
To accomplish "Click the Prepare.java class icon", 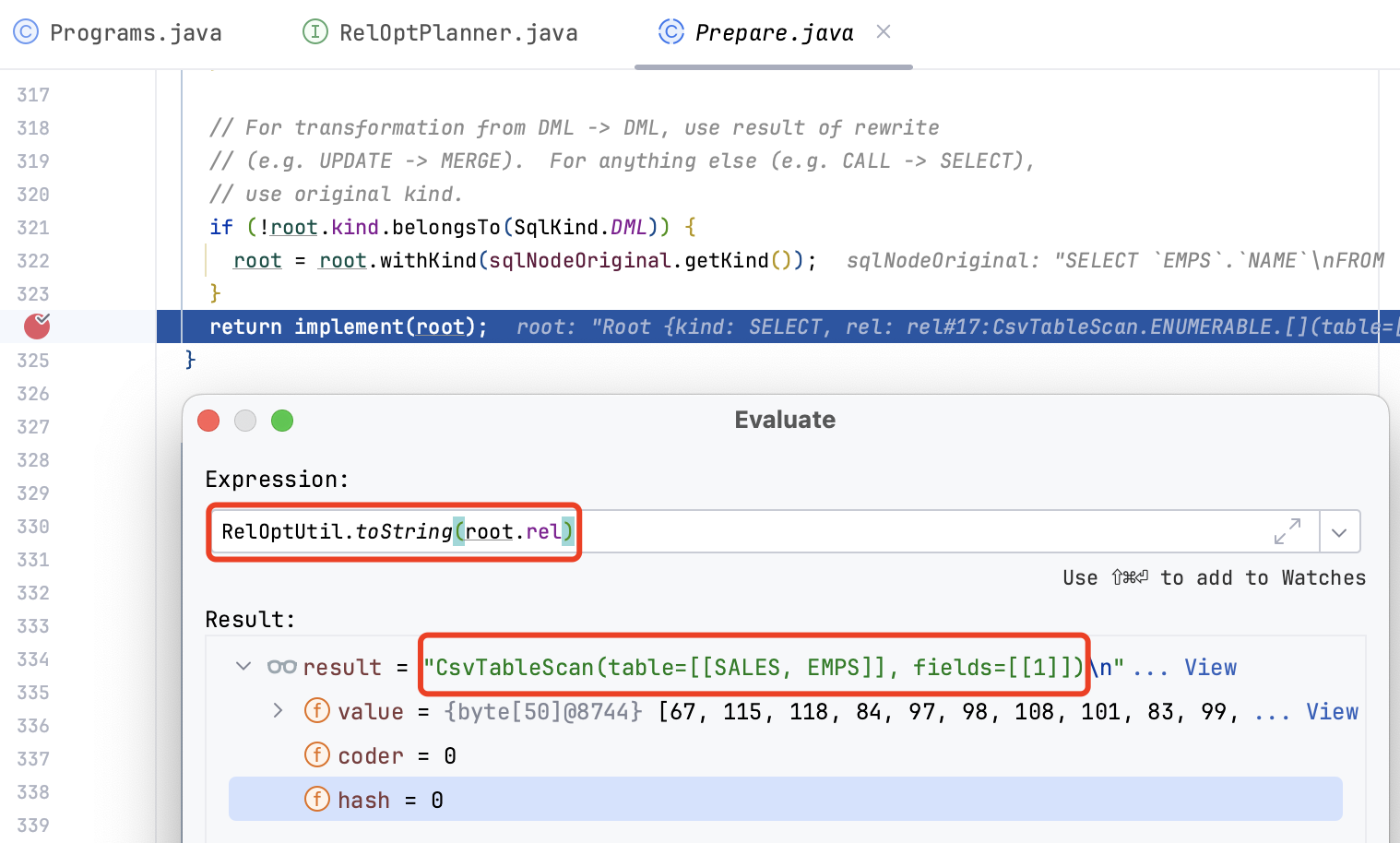I will 671,32.
